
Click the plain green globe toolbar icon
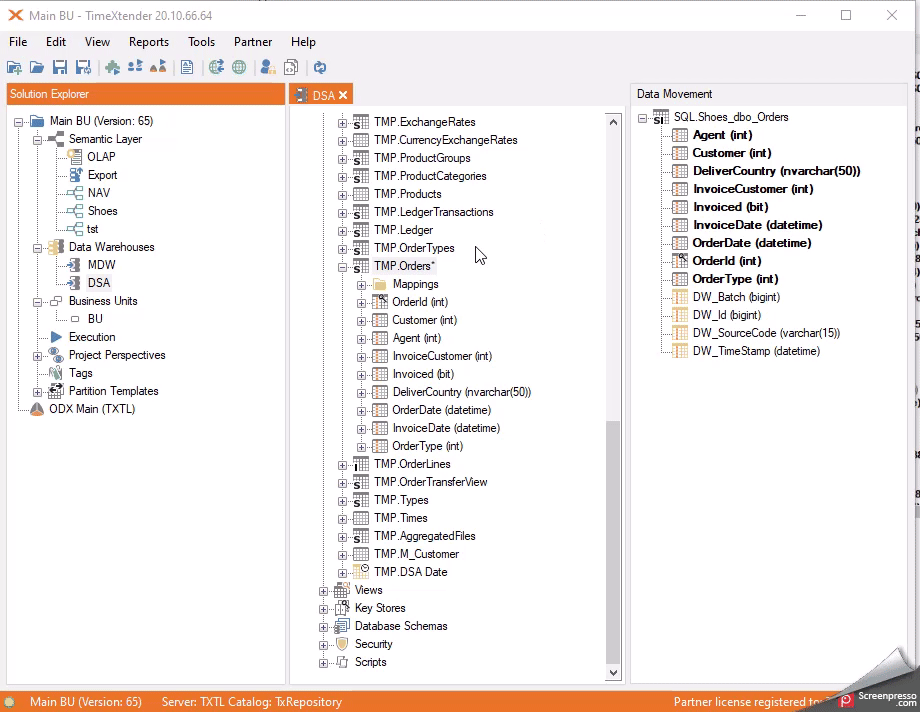[239, 68]
